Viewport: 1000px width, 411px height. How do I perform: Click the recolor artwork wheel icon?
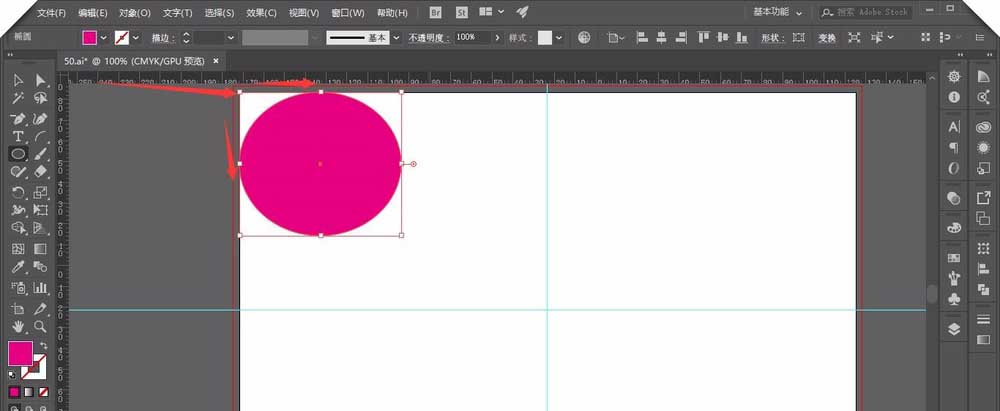tap(584, 38)
